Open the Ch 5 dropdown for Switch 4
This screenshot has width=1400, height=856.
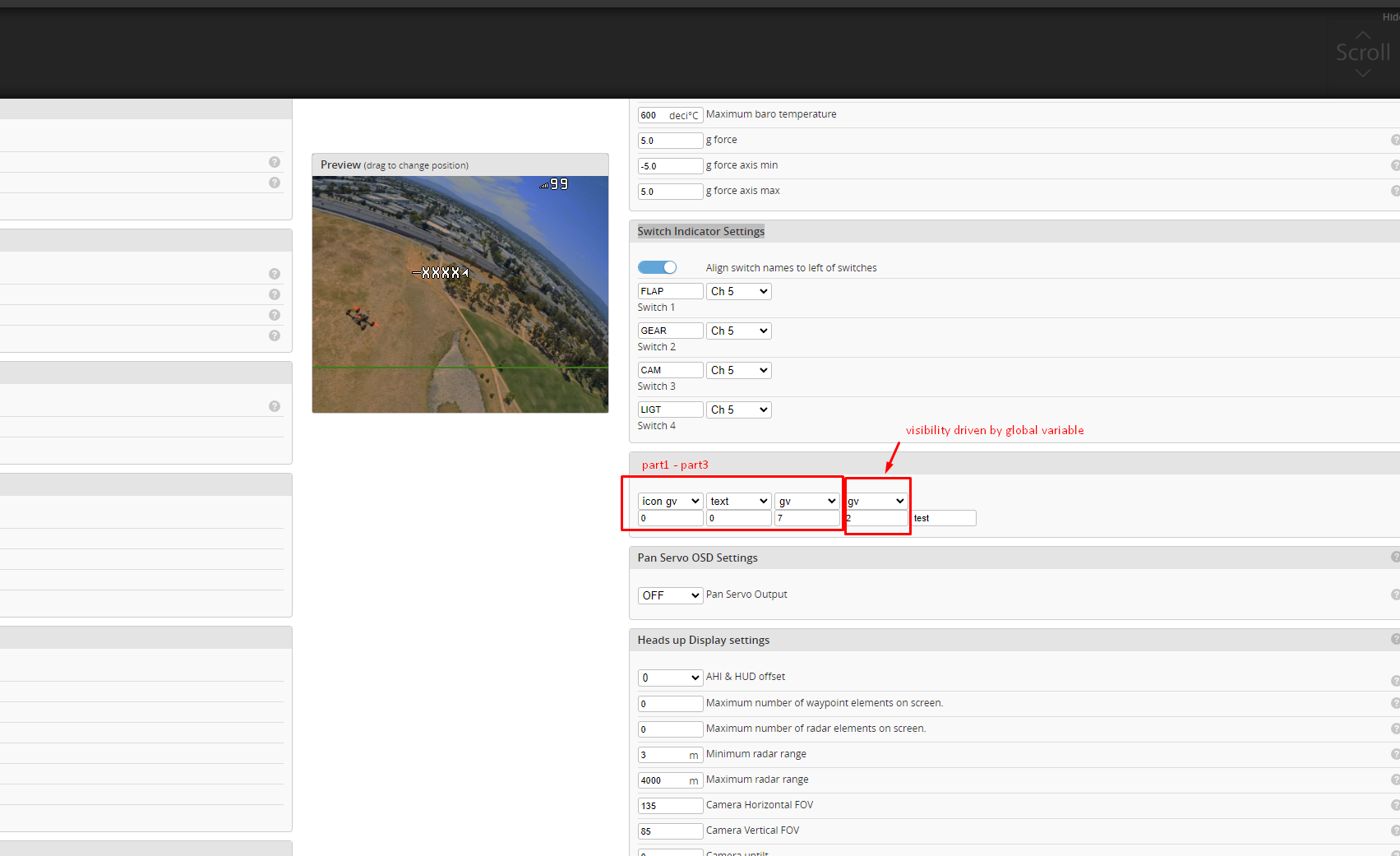coord(738,409)
